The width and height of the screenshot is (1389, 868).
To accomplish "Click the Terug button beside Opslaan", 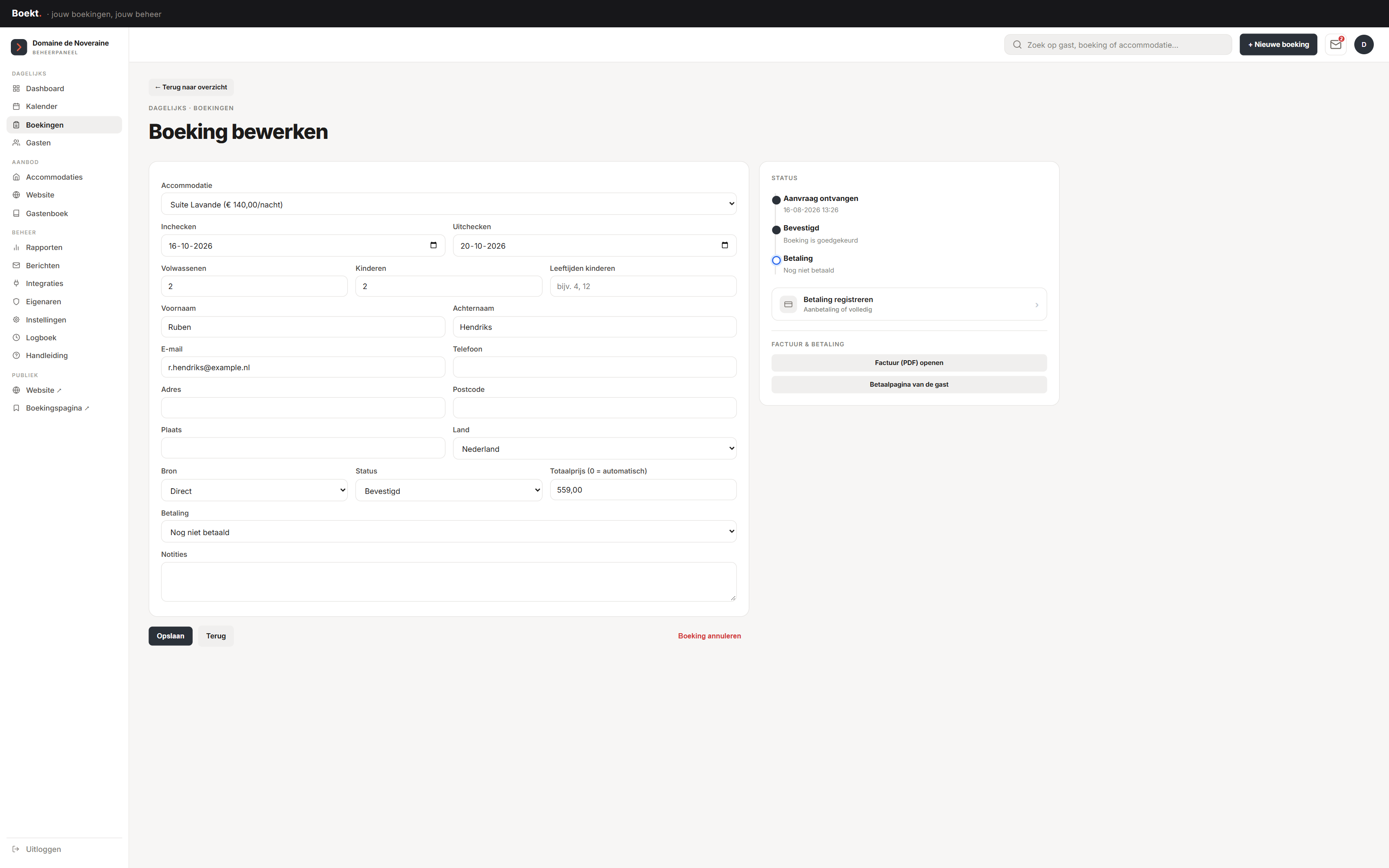I will coord(216,636).
